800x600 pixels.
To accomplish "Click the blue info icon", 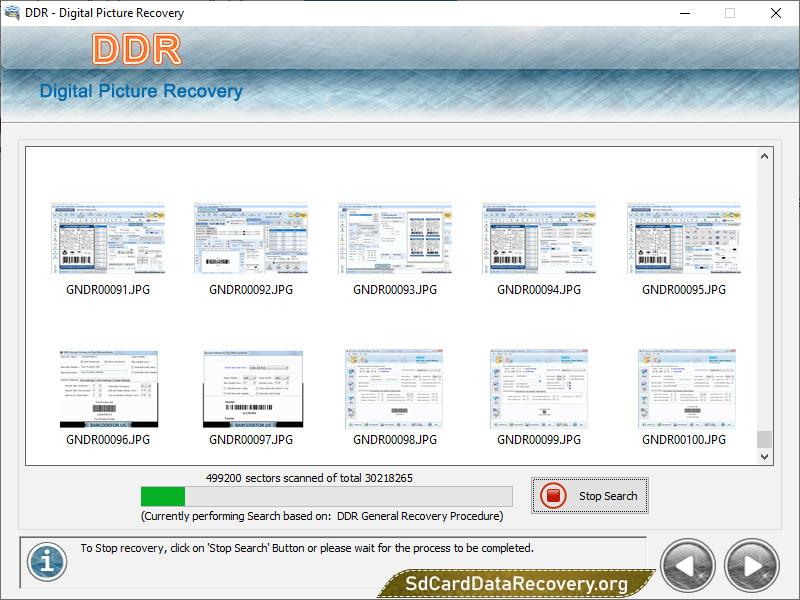I will click(x=46, y=561).
